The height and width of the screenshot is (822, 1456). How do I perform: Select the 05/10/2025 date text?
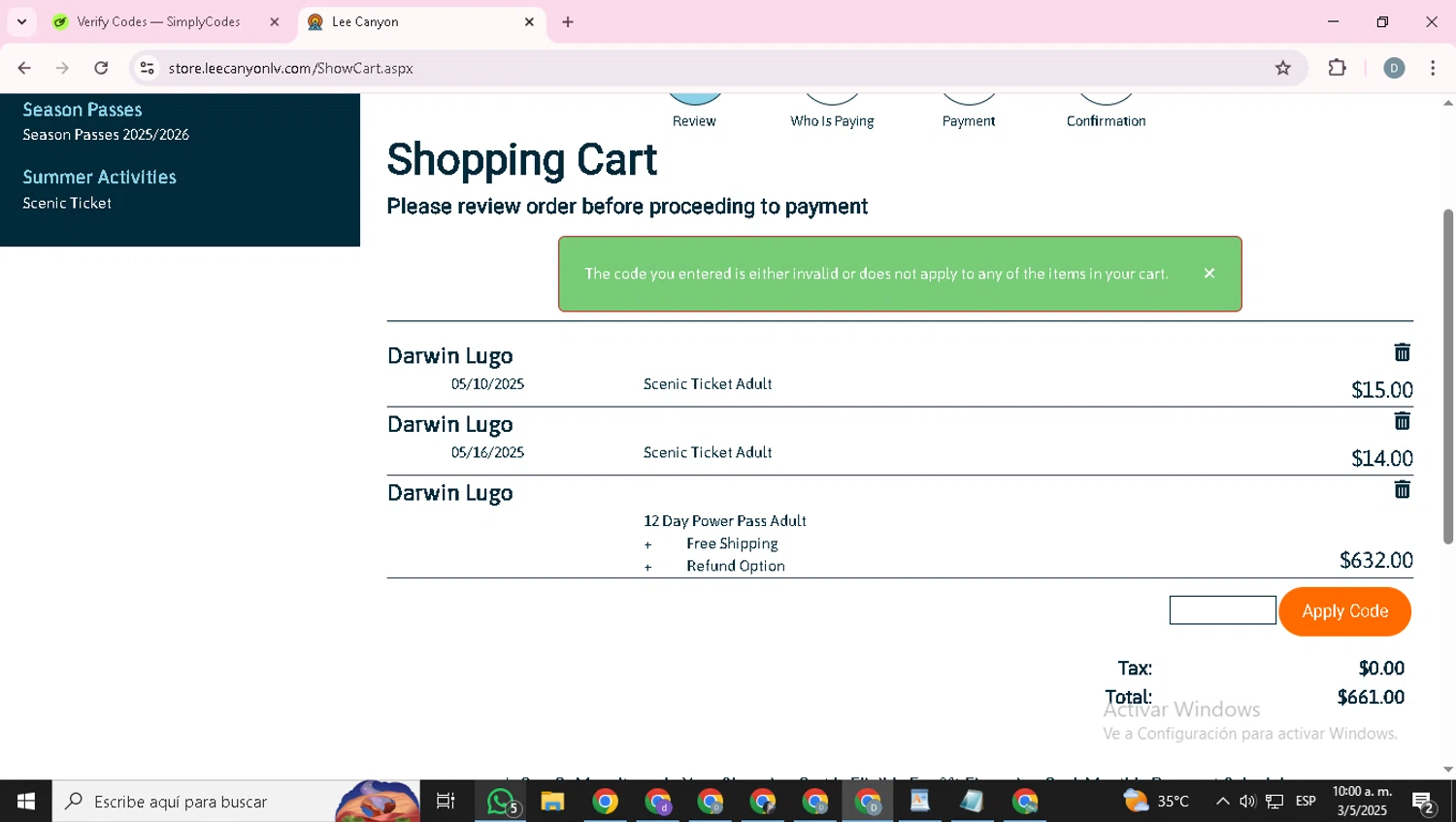pyautogui.click(x=487, y=384)
